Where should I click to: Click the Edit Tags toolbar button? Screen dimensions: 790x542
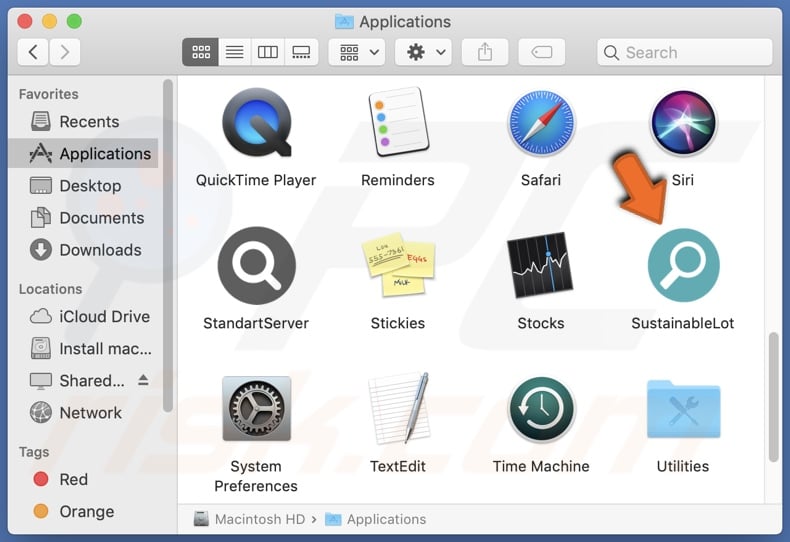coord(542,52)
